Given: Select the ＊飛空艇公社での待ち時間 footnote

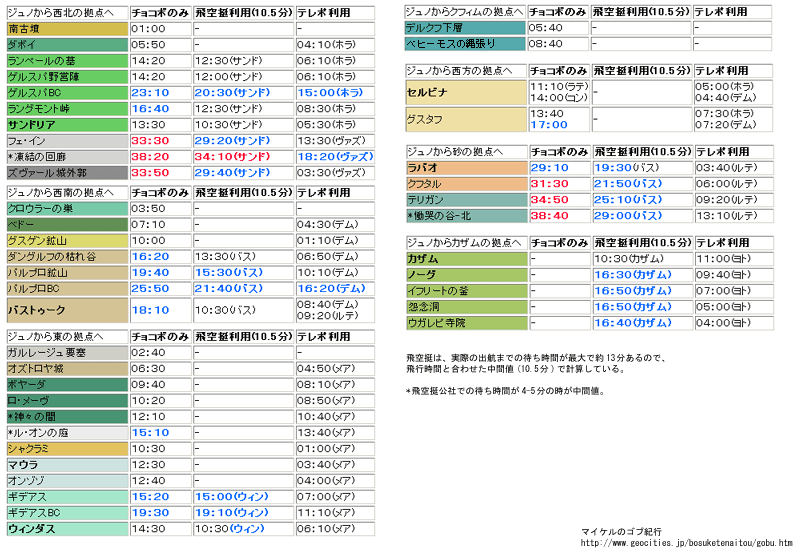Looking at the screenshot, I should 505,392.
